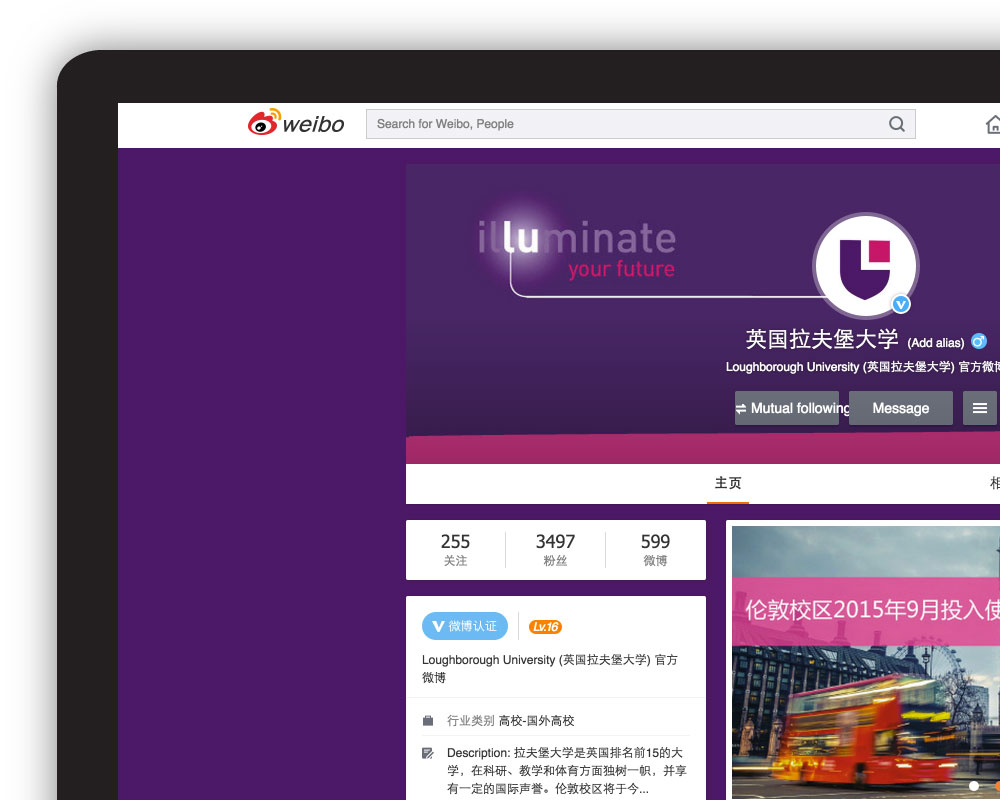Select the 主页 tab
Image resolution: width=1000 pixels, height=800 pixels.
click(728, 483)
